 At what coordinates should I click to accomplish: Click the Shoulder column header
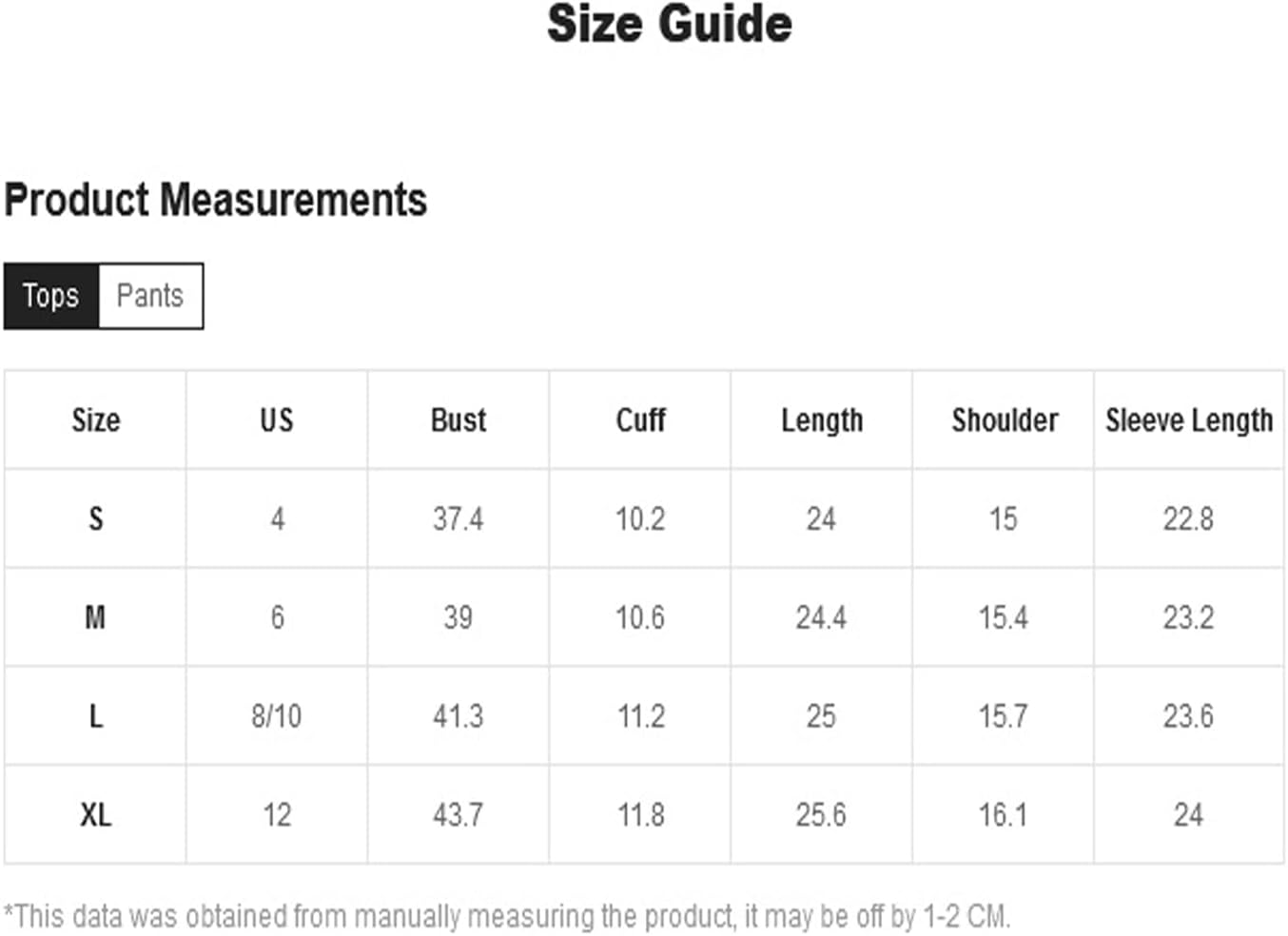click(1004, 419)
